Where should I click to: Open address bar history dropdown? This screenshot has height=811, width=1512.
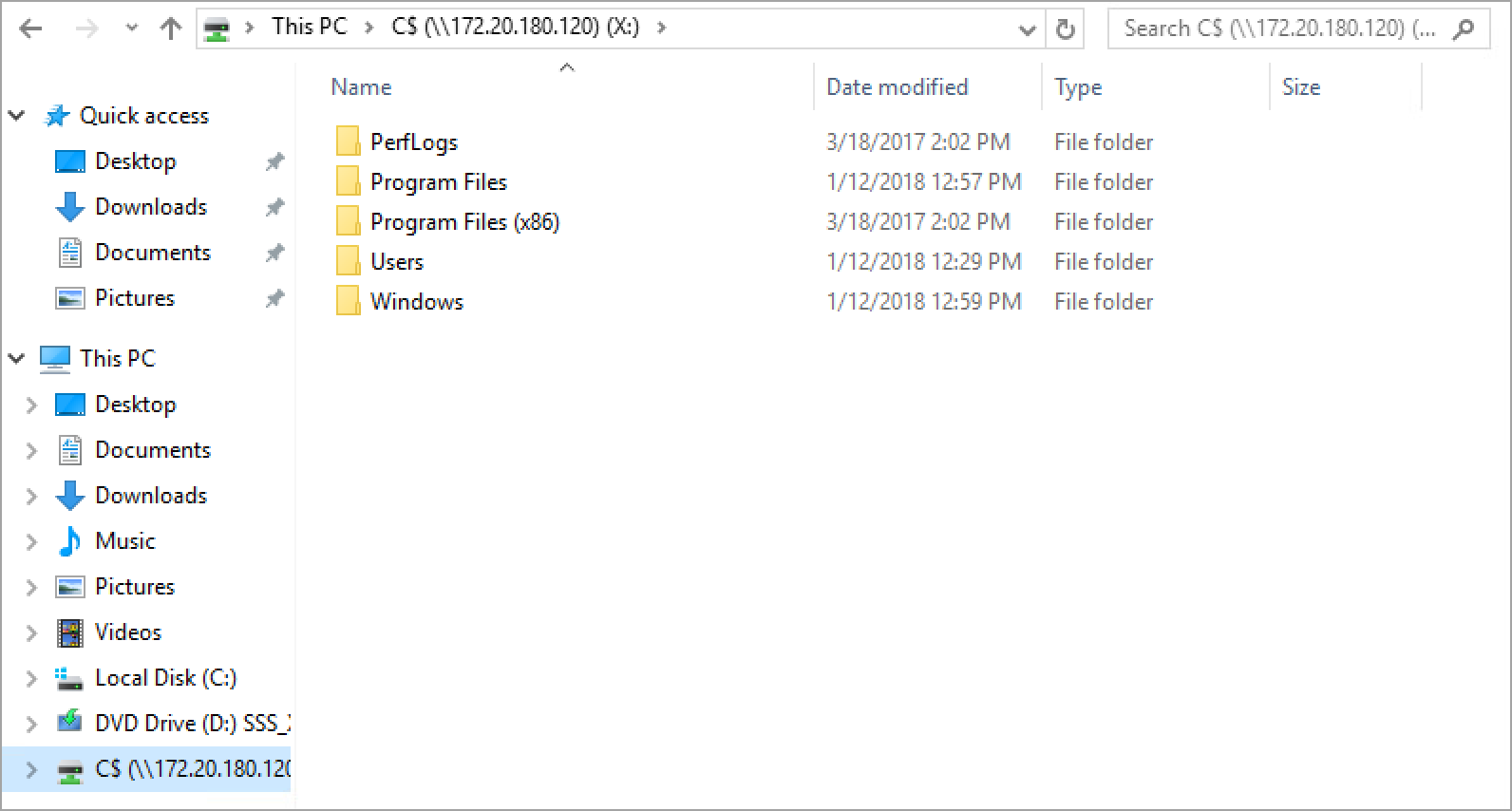[1027, 29]
